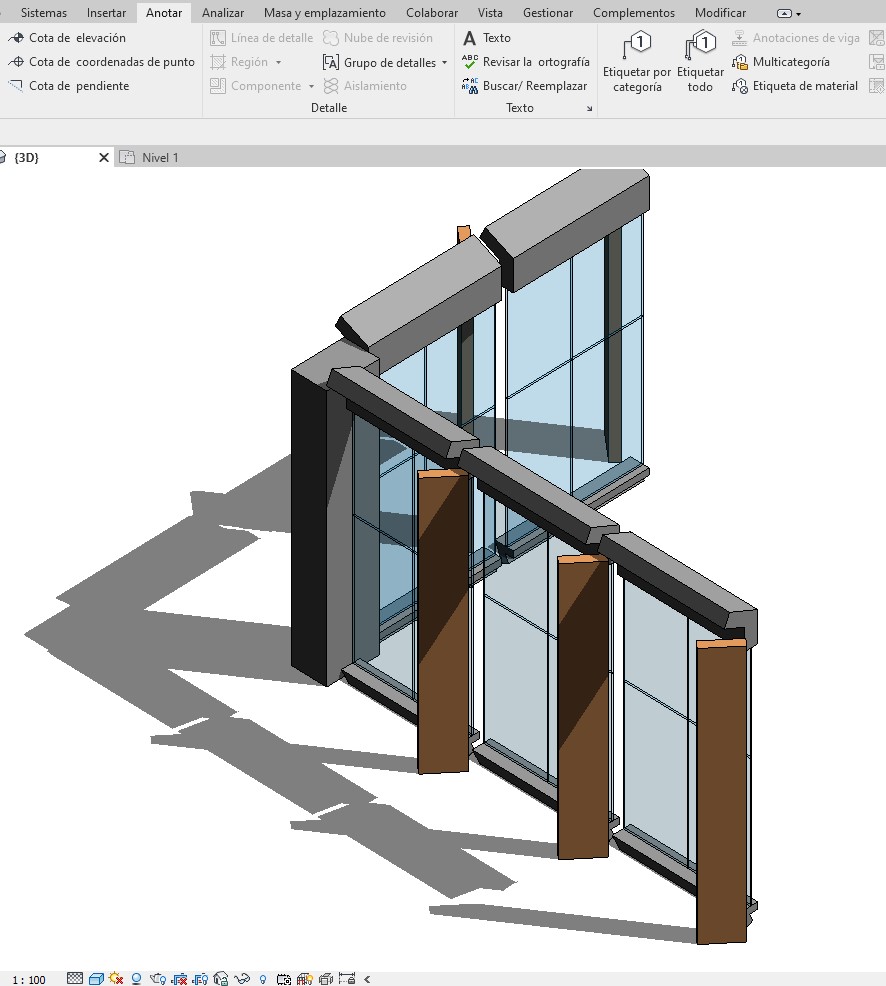Close the {3D} view tab
This screenshot has width=886, height=986.
(104, 158)
